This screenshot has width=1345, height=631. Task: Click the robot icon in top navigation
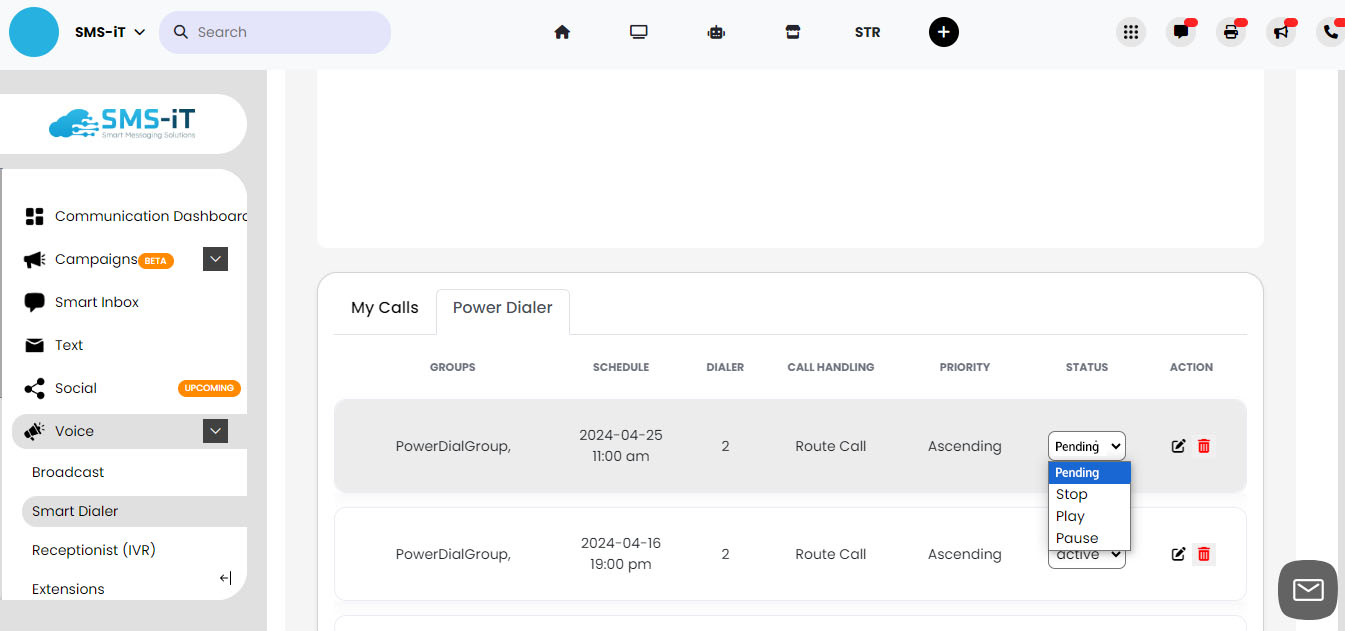click(715, 32)
